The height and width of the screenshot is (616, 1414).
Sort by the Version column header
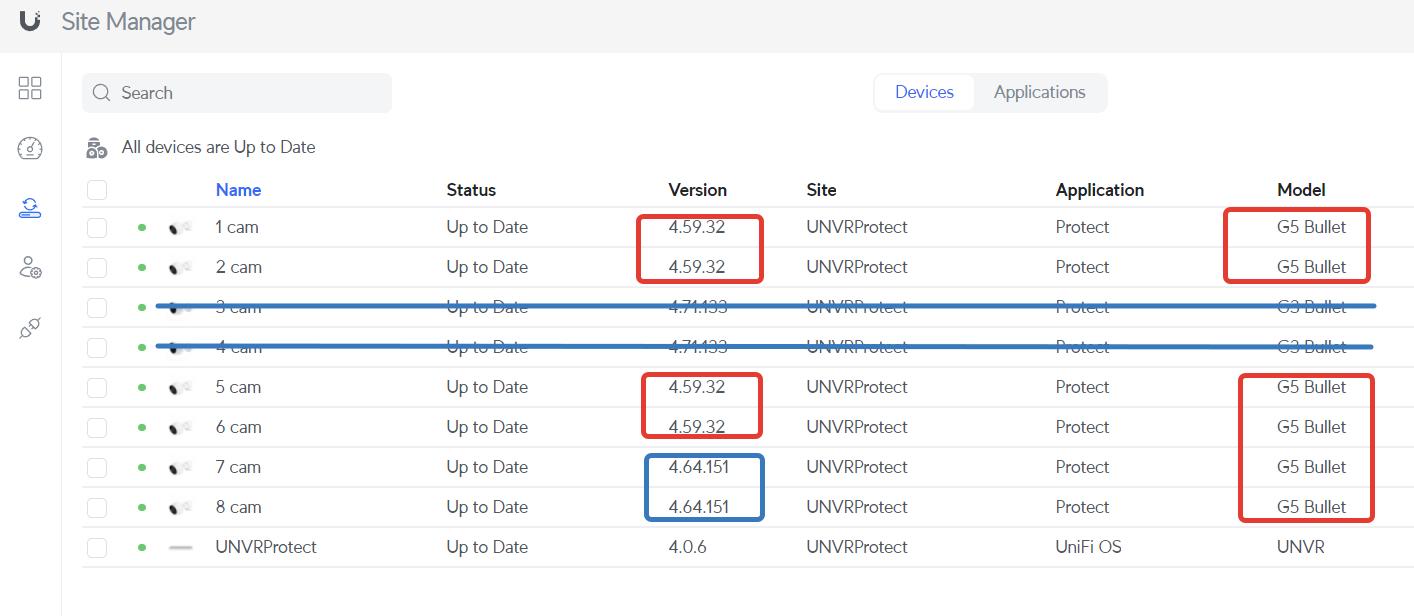point(697,190)
